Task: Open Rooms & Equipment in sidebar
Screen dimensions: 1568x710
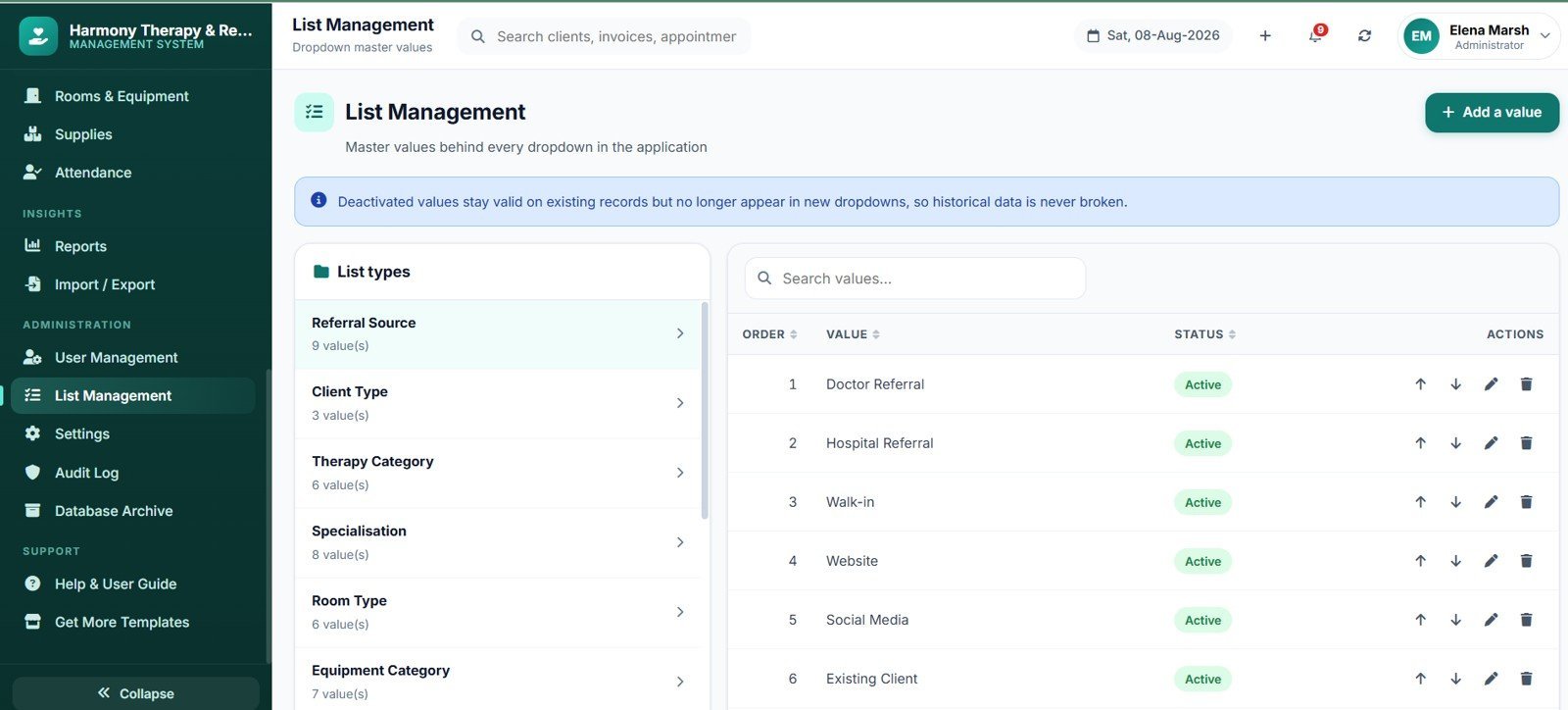Action: point(133,96)
